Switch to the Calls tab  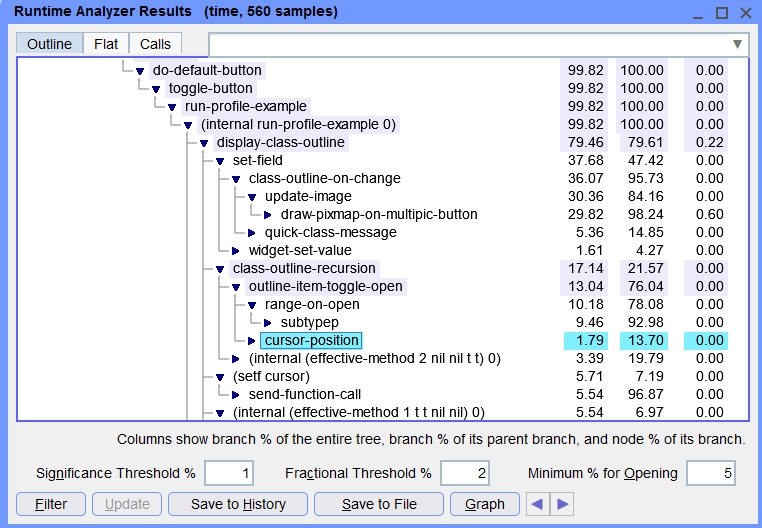tap(155, 44)
